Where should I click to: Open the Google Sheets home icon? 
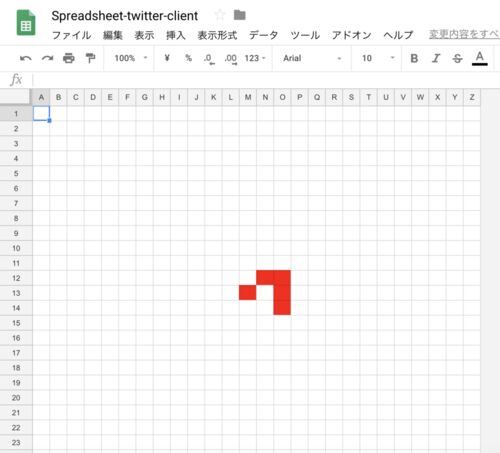[26, 23]
